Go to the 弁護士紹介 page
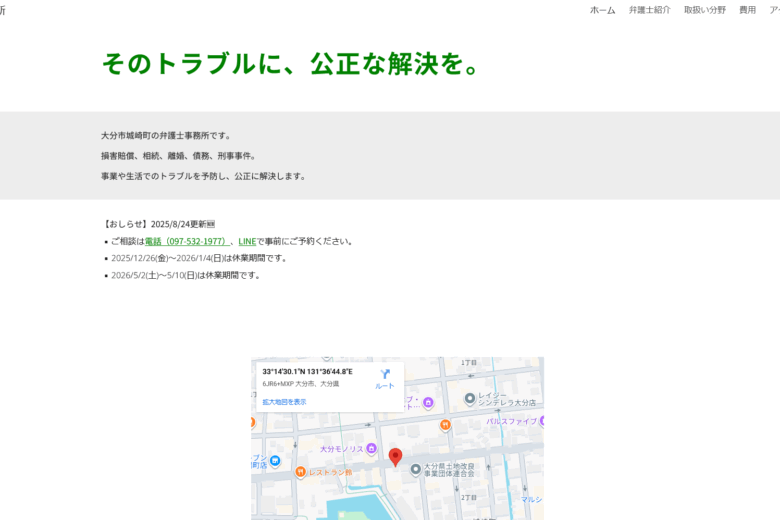 point(649,10)
